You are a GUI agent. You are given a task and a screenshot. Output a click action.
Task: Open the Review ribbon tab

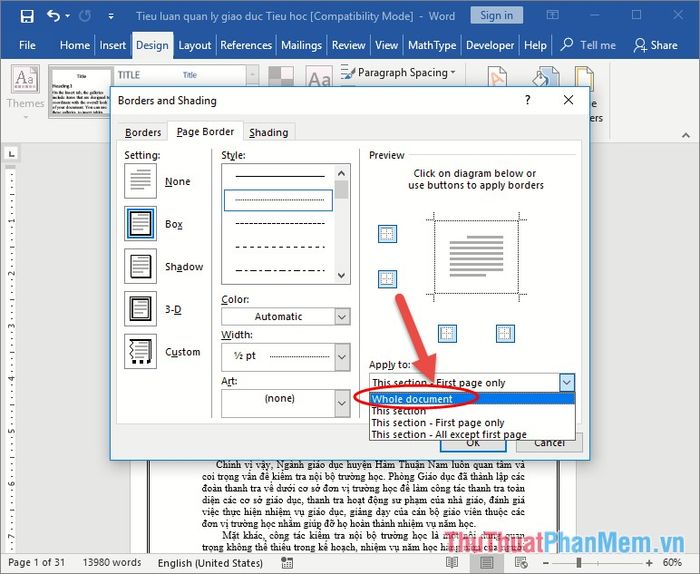tap(349, 46)
